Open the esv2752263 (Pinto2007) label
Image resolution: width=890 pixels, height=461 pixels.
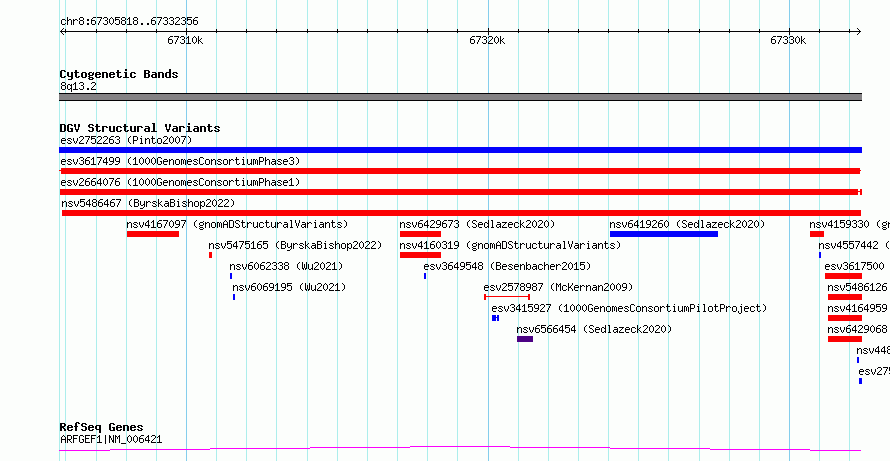[x=126, y=140]
